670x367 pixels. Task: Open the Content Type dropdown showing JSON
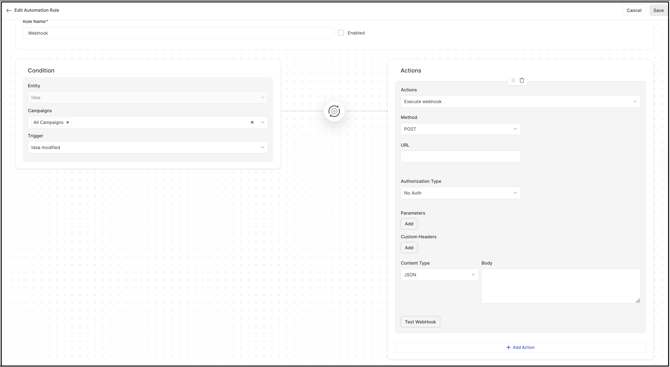(x=439, y=275)
